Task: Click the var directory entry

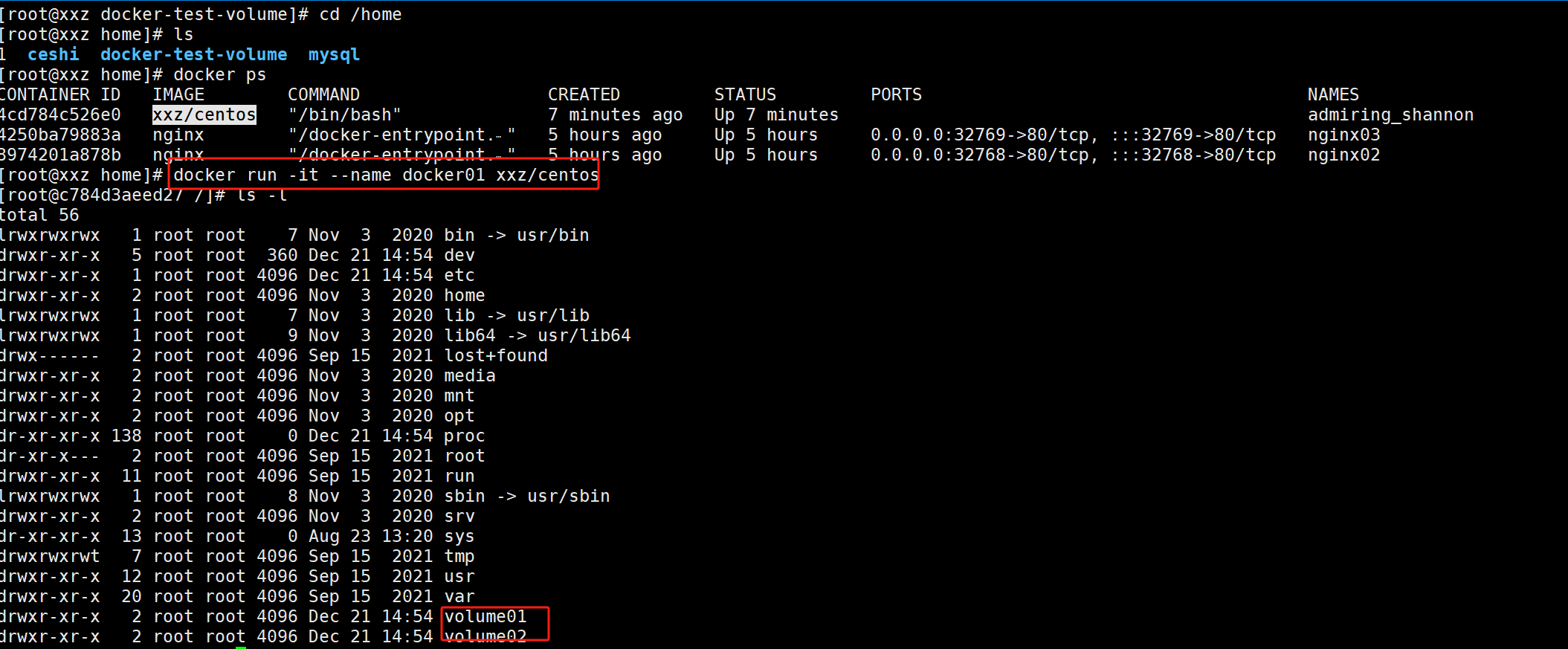Action: pyautogui.click(x=459, y=596)
